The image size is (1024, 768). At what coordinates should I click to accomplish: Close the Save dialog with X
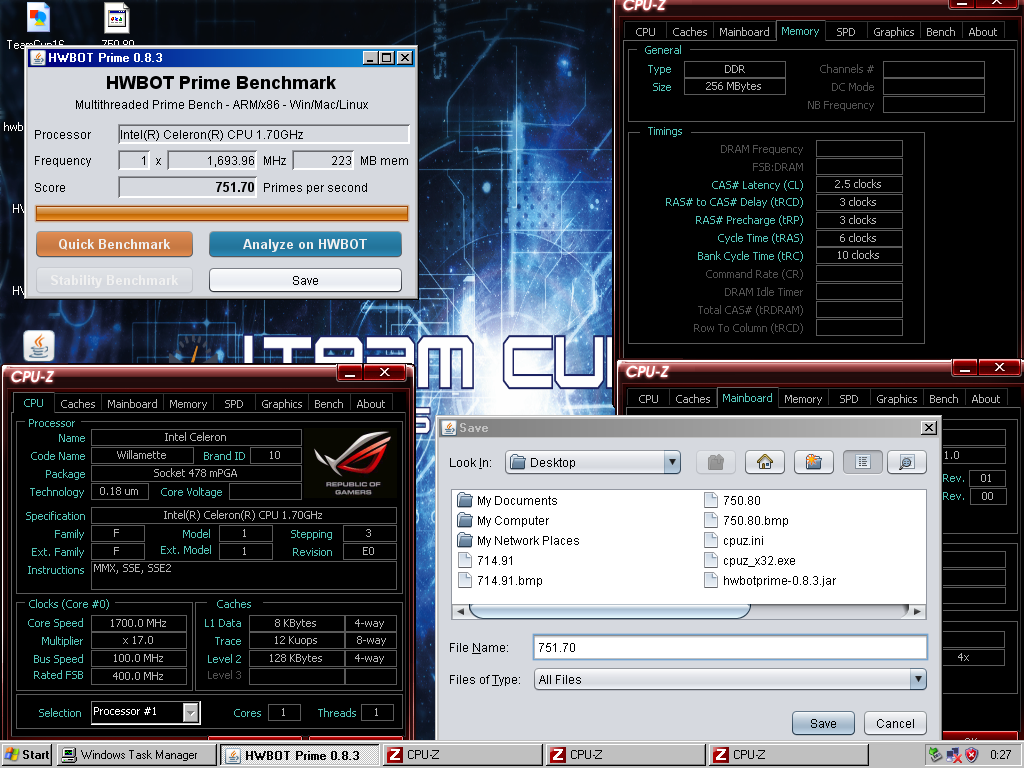tap(929, 428)
